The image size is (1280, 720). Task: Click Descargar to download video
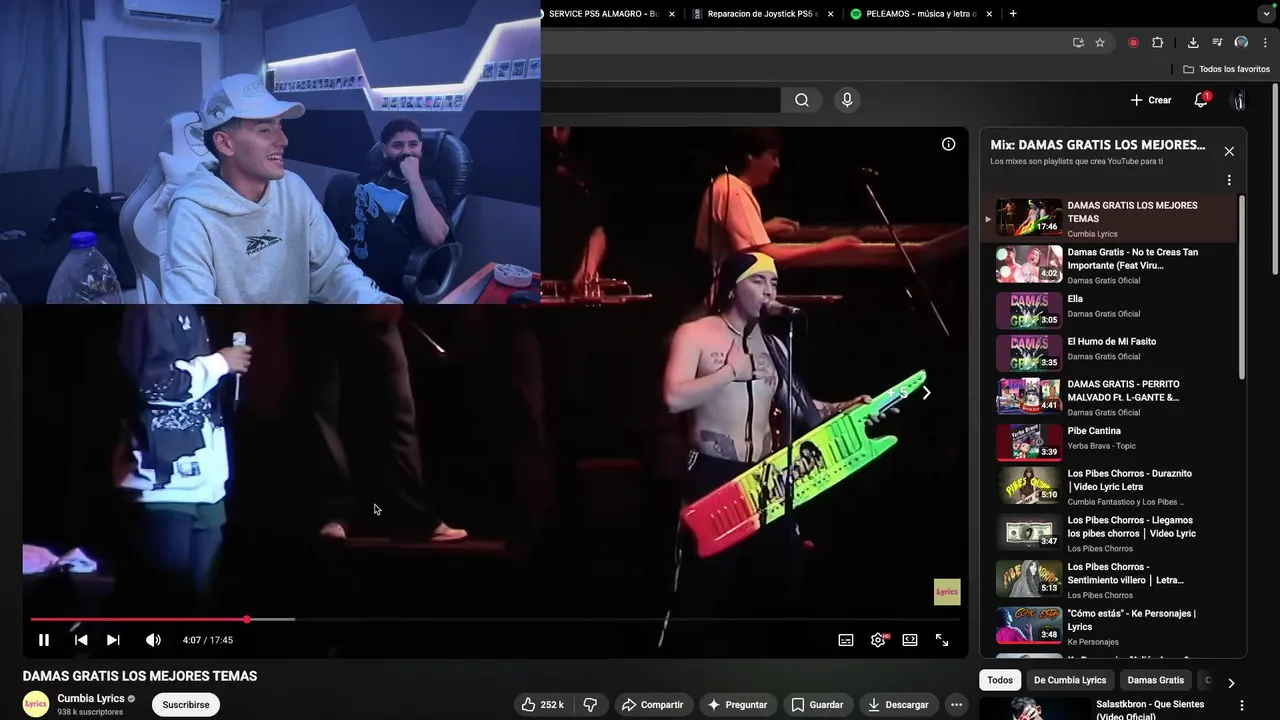click(898, 705)
